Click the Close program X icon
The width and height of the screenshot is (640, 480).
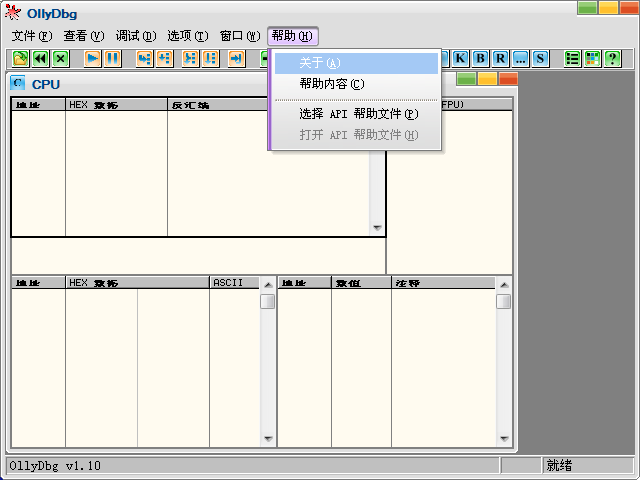click(x=60, y=59)
